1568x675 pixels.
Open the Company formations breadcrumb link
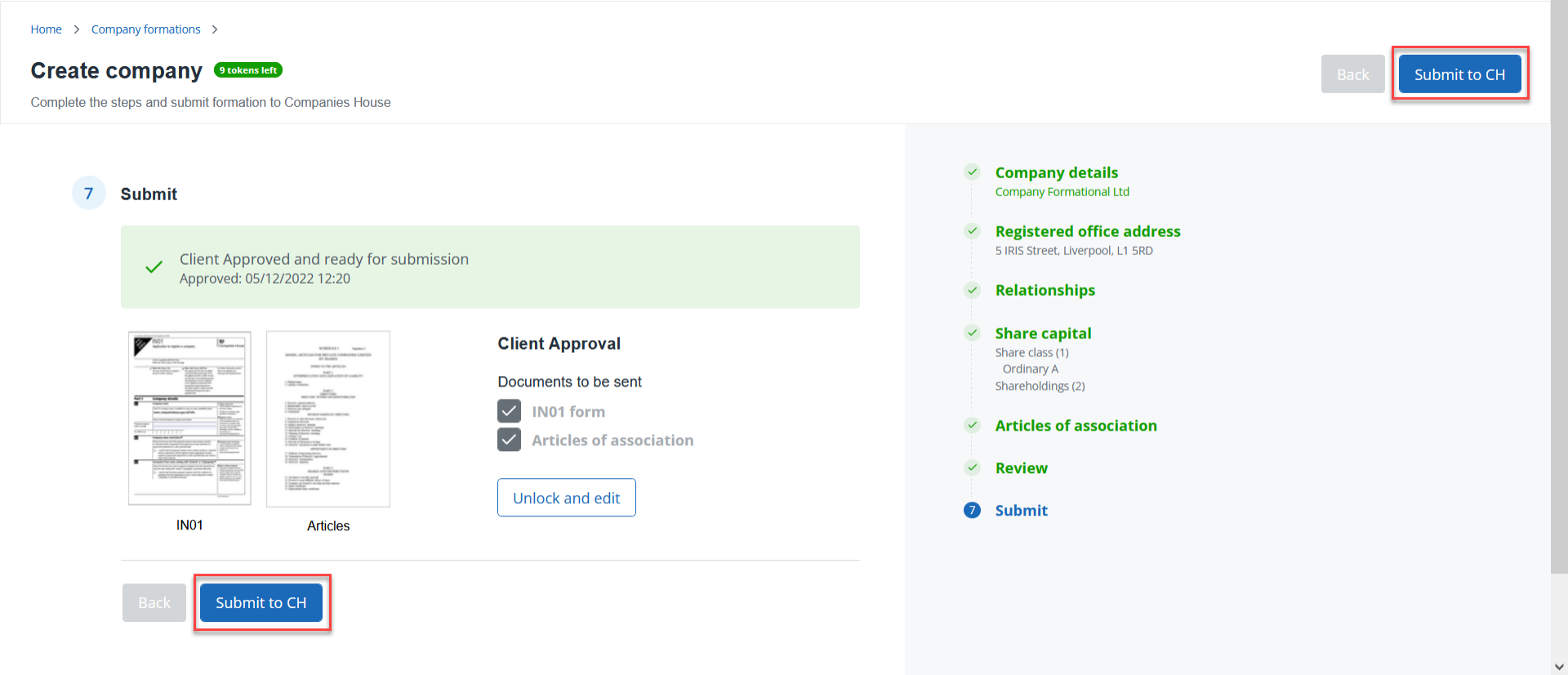click(x=145, y=29)
